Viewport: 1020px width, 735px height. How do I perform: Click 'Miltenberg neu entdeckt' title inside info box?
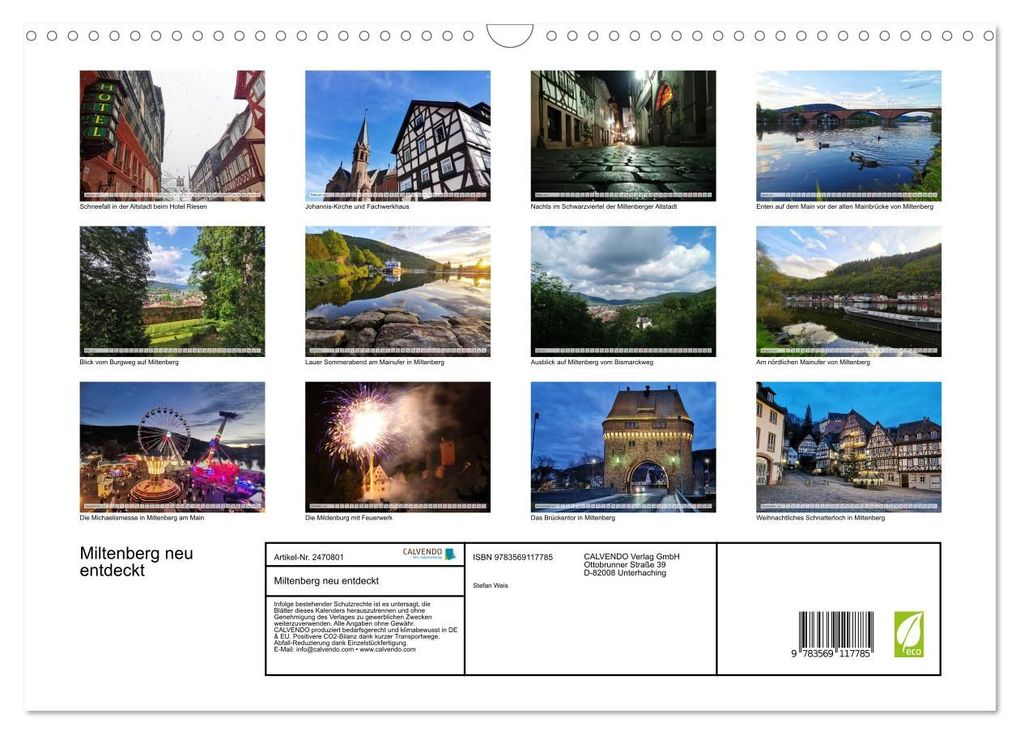[x=327, y=581]
